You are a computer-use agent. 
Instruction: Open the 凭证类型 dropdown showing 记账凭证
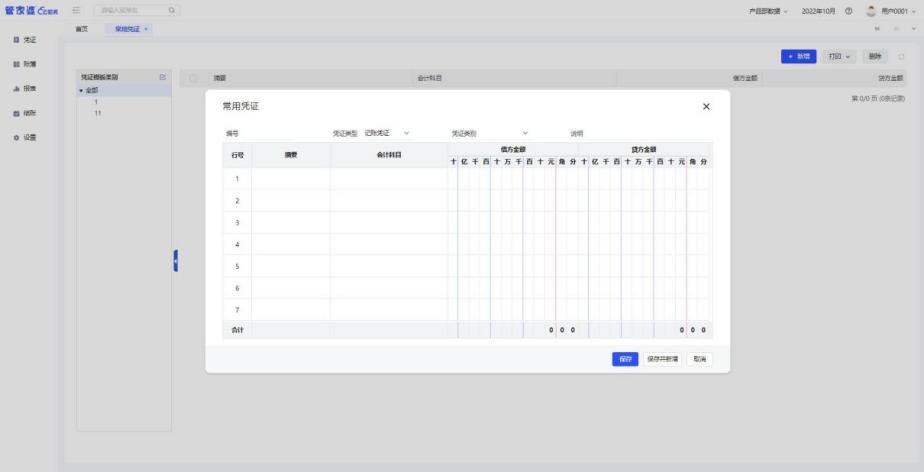[x=387, y=133]
